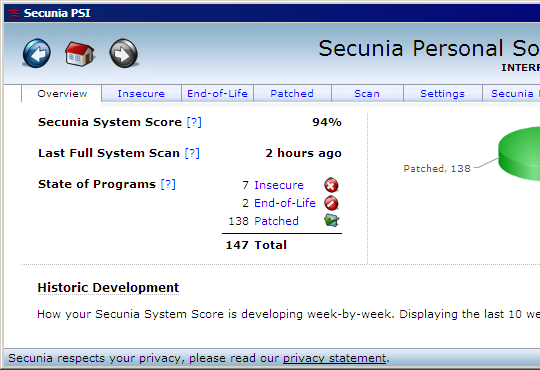
Task: Open the home page via house icon
Action: [x=80, y=54]
